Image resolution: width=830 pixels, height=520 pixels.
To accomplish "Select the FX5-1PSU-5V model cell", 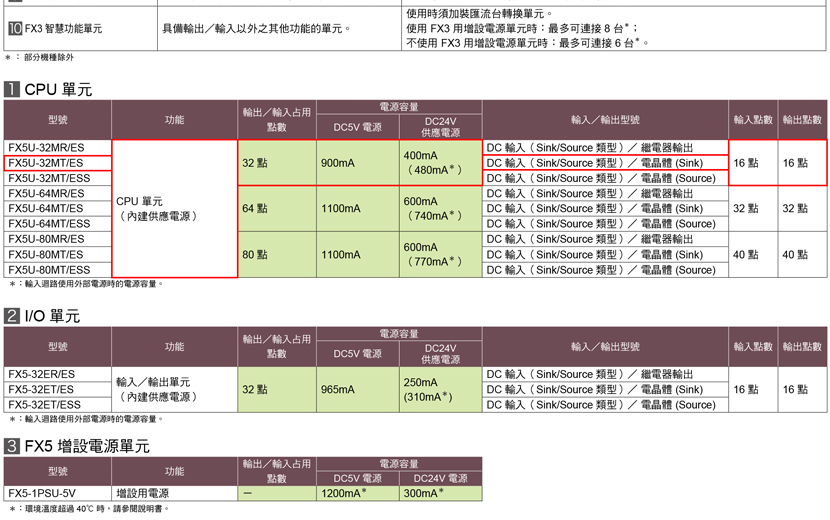I will click(58, 494).
